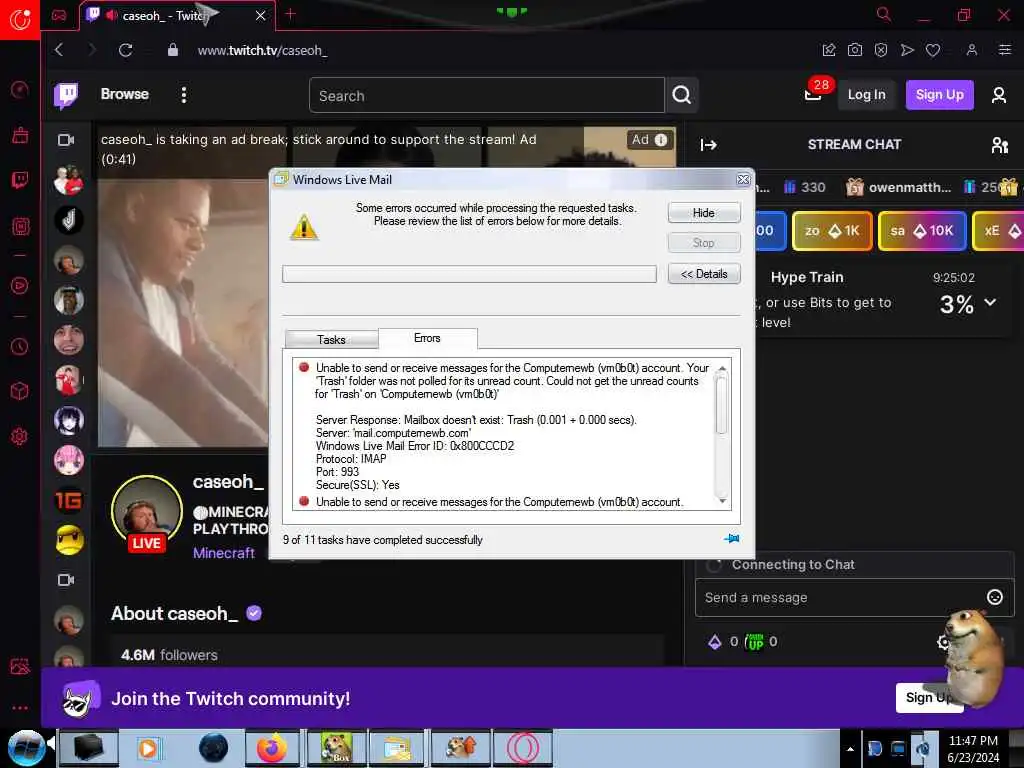Open the Windows Start menu orb
Image resolution: width=1024 pixels, height=768 pixels.
27,748
